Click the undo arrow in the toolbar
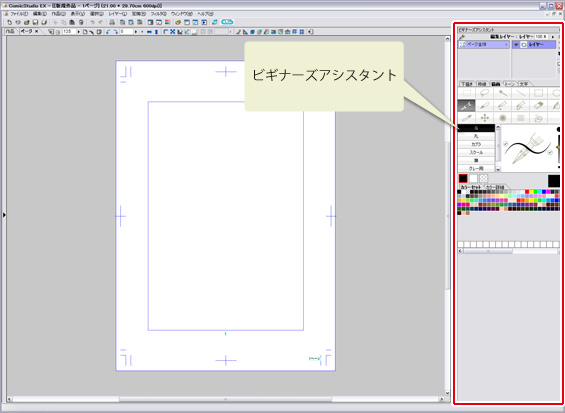Screen dimensions: 565x413 click(93, 22)
